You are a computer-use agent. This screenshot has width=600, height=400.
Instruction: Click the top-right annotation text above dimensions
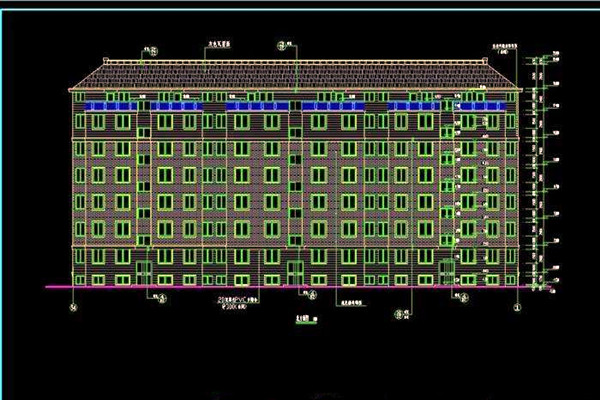(508, 46)
